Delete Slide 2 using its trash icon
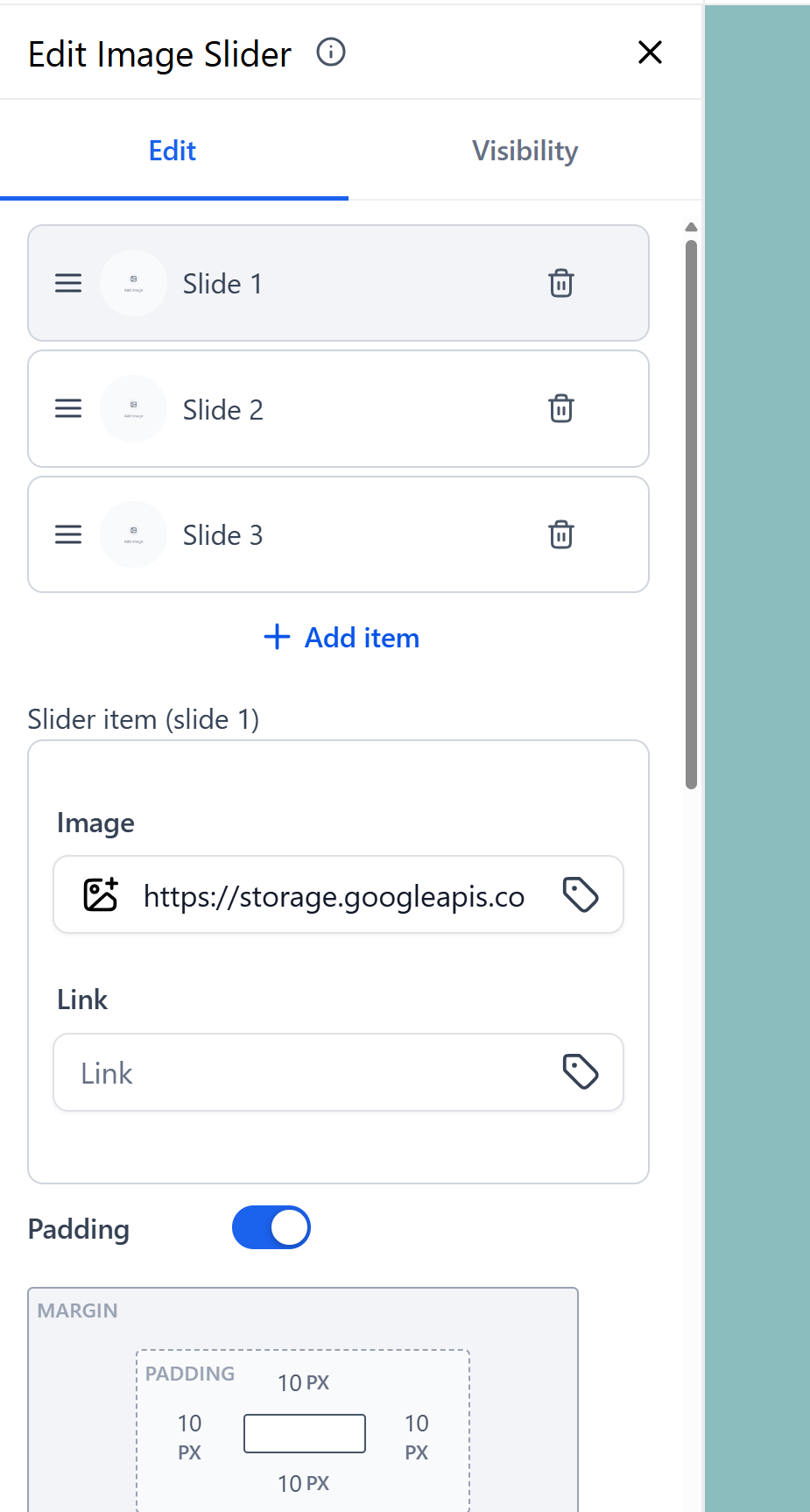The width and height of the screenshot is (810, 1512). (560, 408)
